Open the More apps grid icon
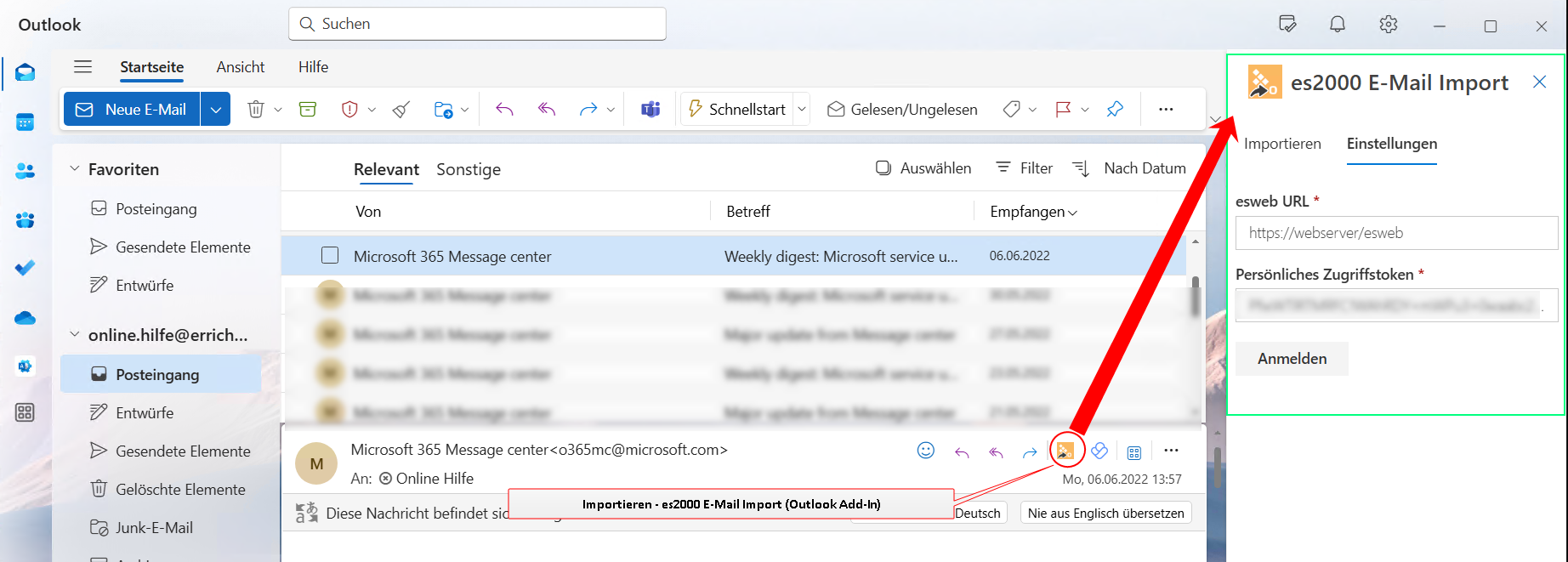Image resolution: width=1568 pixels, height=562 pixels. click(26, 413)
